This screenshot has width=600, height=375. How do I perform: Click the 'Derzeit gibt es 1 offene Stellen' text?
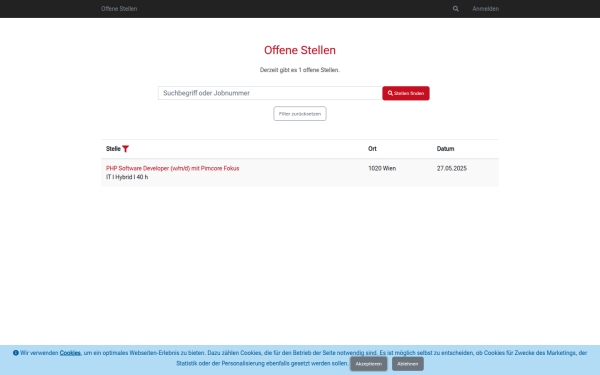300,70
